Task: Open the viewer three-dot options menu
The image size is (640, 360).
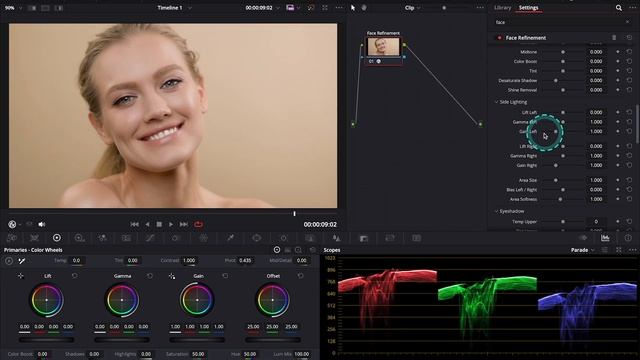Action: pyautogui.click(x=339, y=8)
